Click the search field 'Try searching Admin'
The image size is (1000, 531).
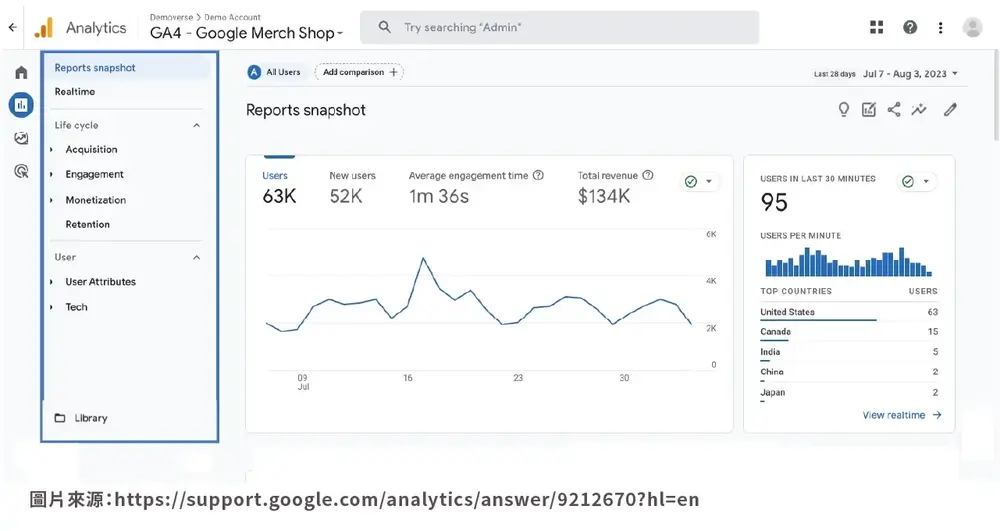pyautogui.click(x=559, y=27)
